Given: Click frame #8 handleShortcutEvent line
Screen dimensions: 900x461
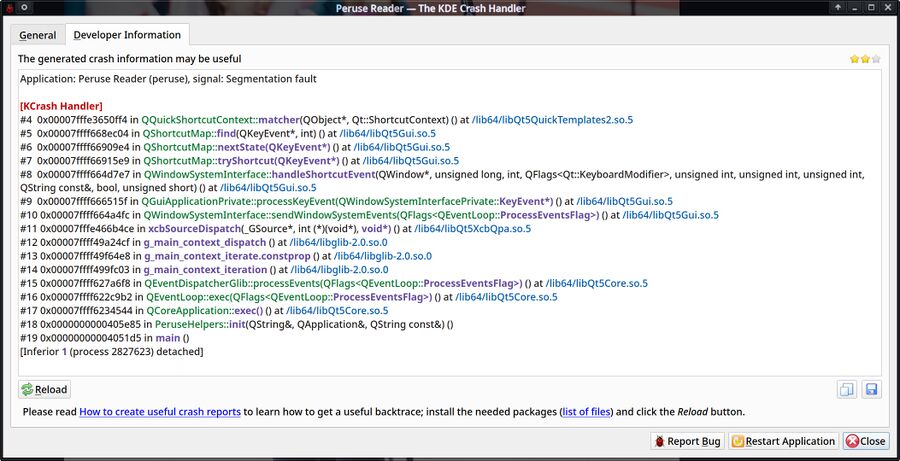Looking at the screenshot, I should [443, 181].
